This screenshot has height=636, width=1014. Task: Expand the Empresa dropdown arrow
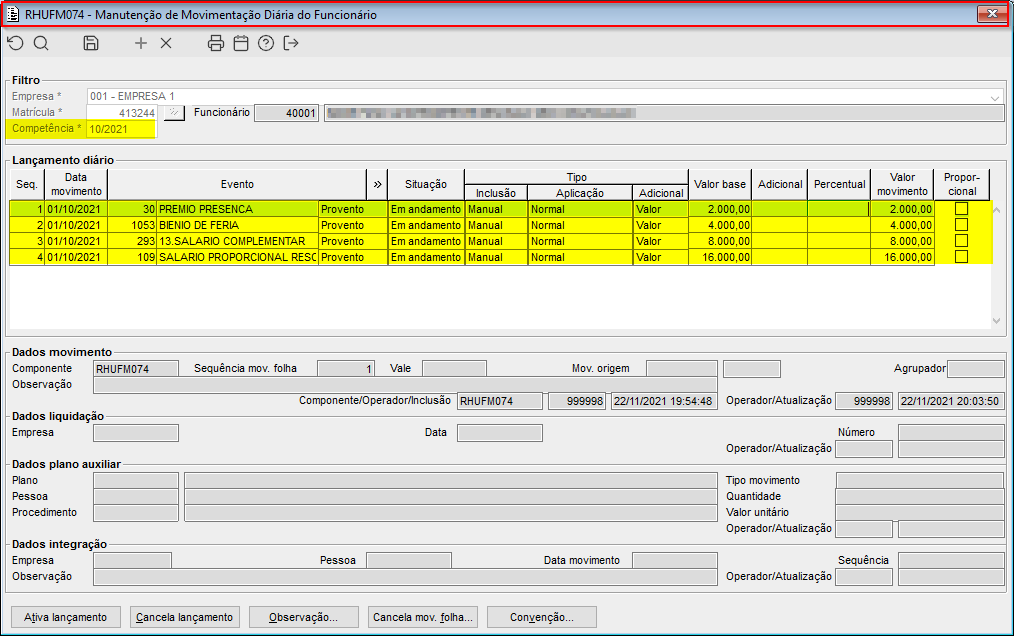click(x=995, y=98)
